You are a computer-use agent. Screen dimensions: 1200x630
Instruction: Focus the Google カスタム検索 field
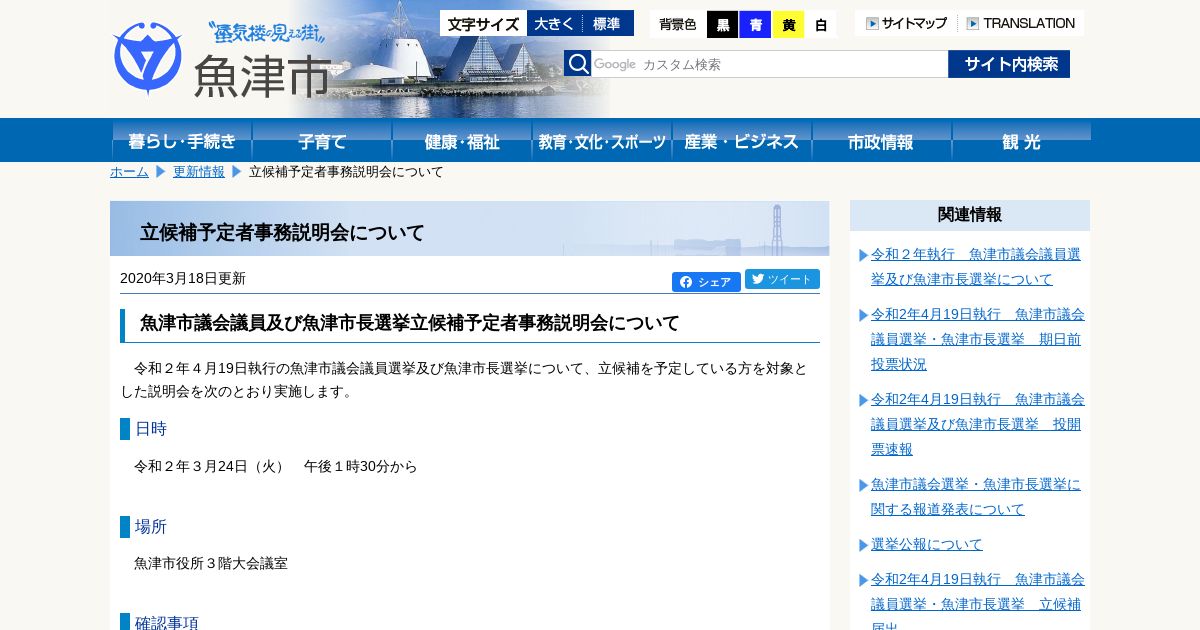click(769, 64)
